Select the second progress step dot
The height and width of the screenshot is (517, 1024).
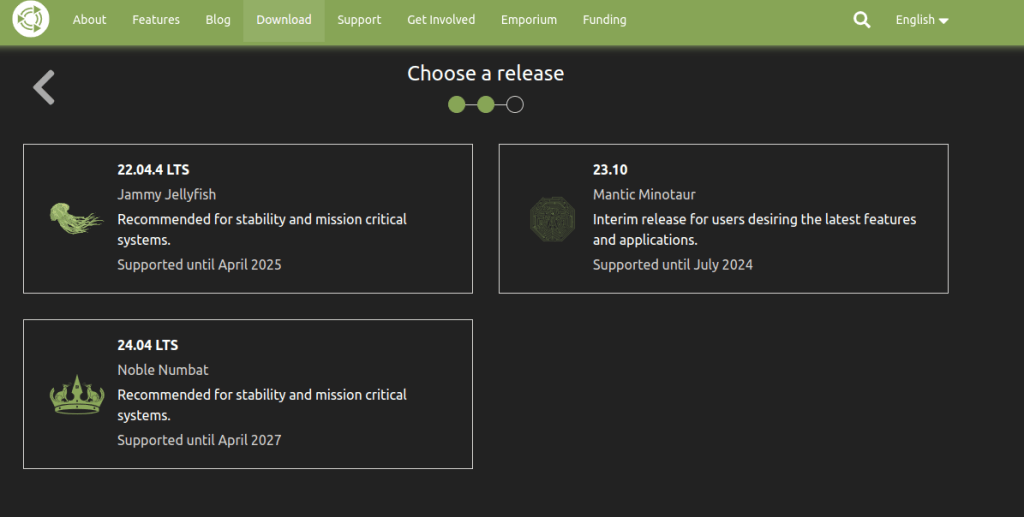click(x=486, y=104)
